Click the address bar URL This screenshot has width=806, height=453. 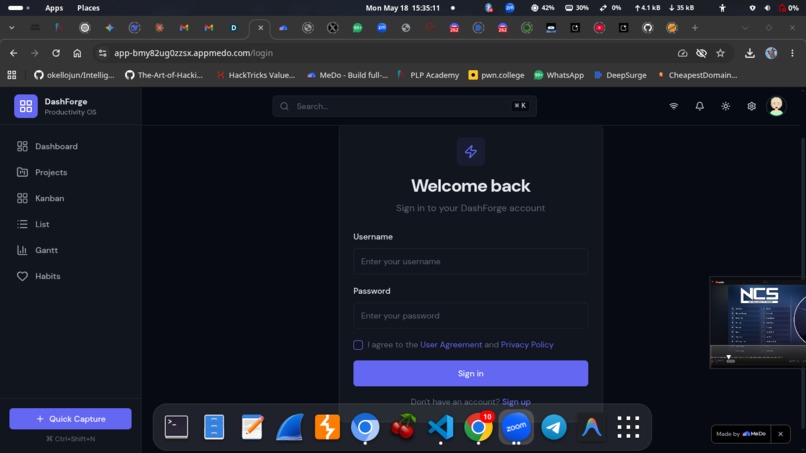[193, 53]
